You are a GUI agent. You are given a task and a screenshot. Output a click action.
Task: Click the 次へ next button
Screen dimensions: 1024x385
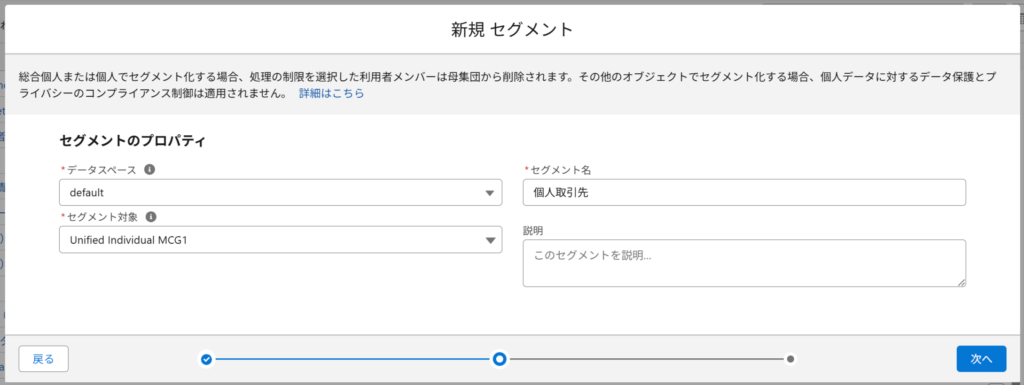[x=981, y=359]
